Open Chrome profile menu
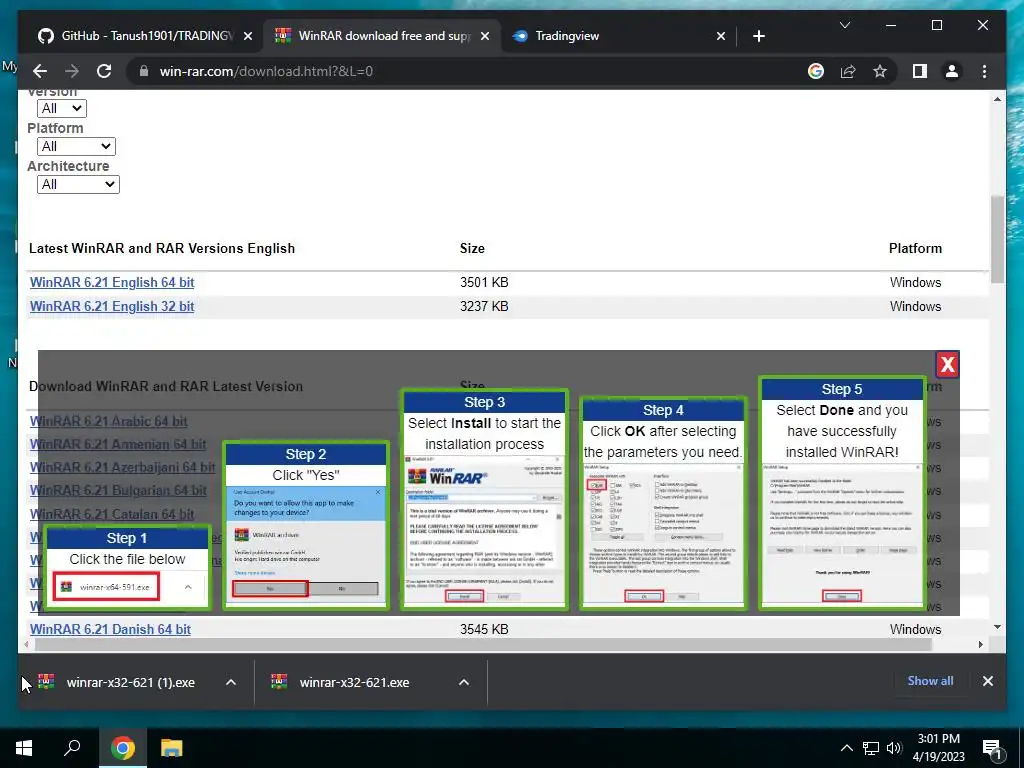 952,71
